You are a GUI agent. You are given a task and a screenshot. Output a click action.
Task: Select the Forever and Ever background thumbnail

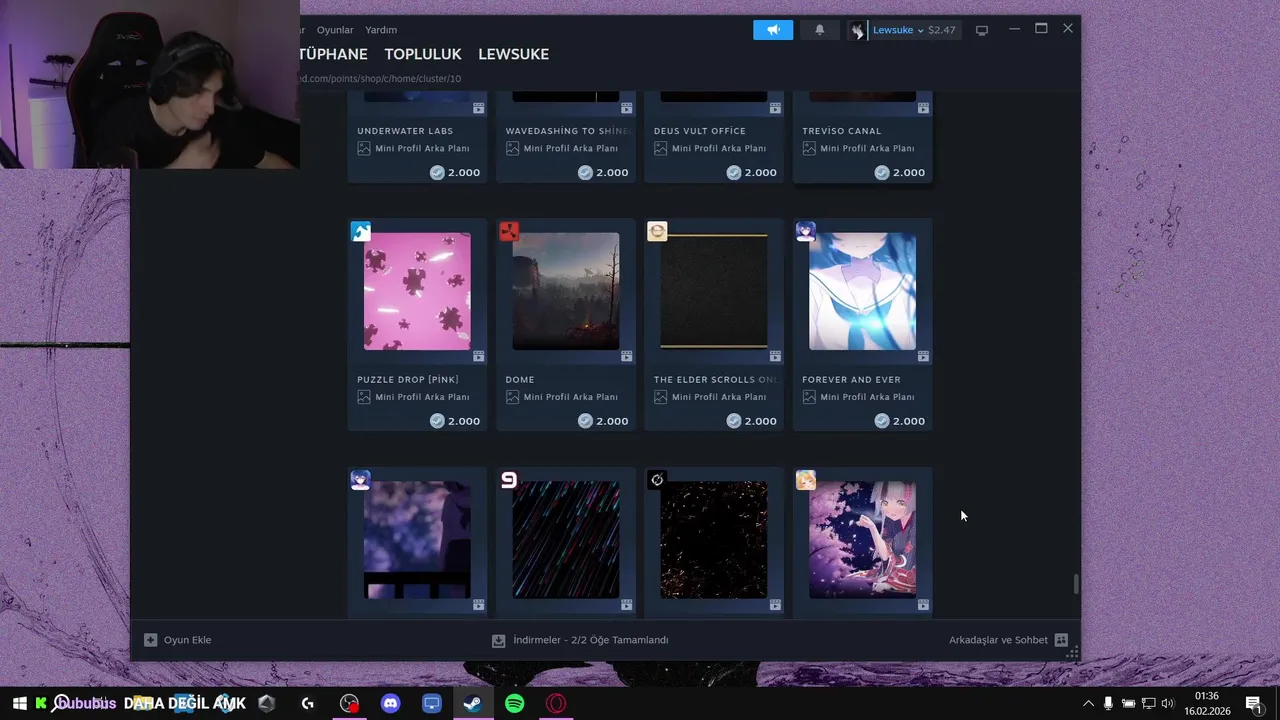point(862,291)
